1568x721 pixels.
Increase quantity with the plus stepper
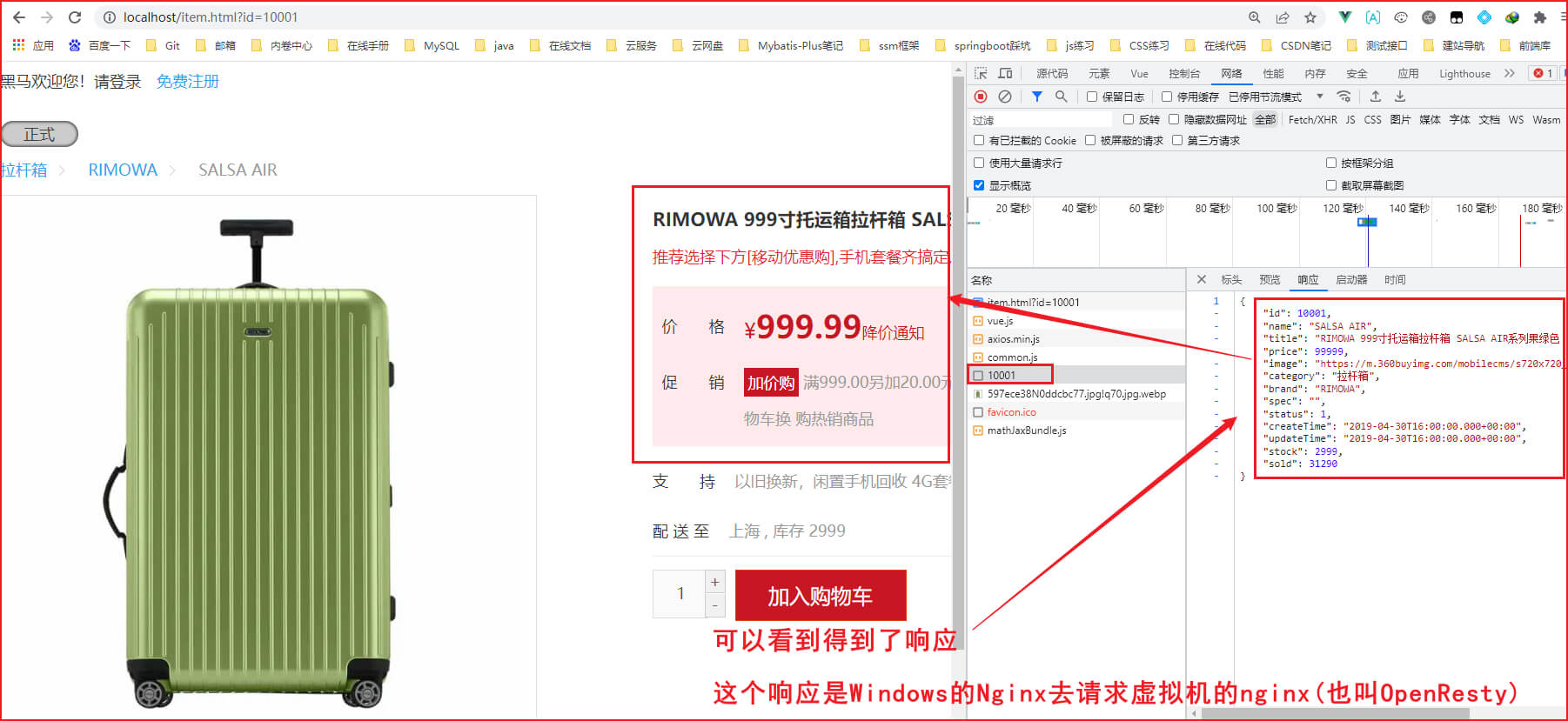[x=715, y=582]
